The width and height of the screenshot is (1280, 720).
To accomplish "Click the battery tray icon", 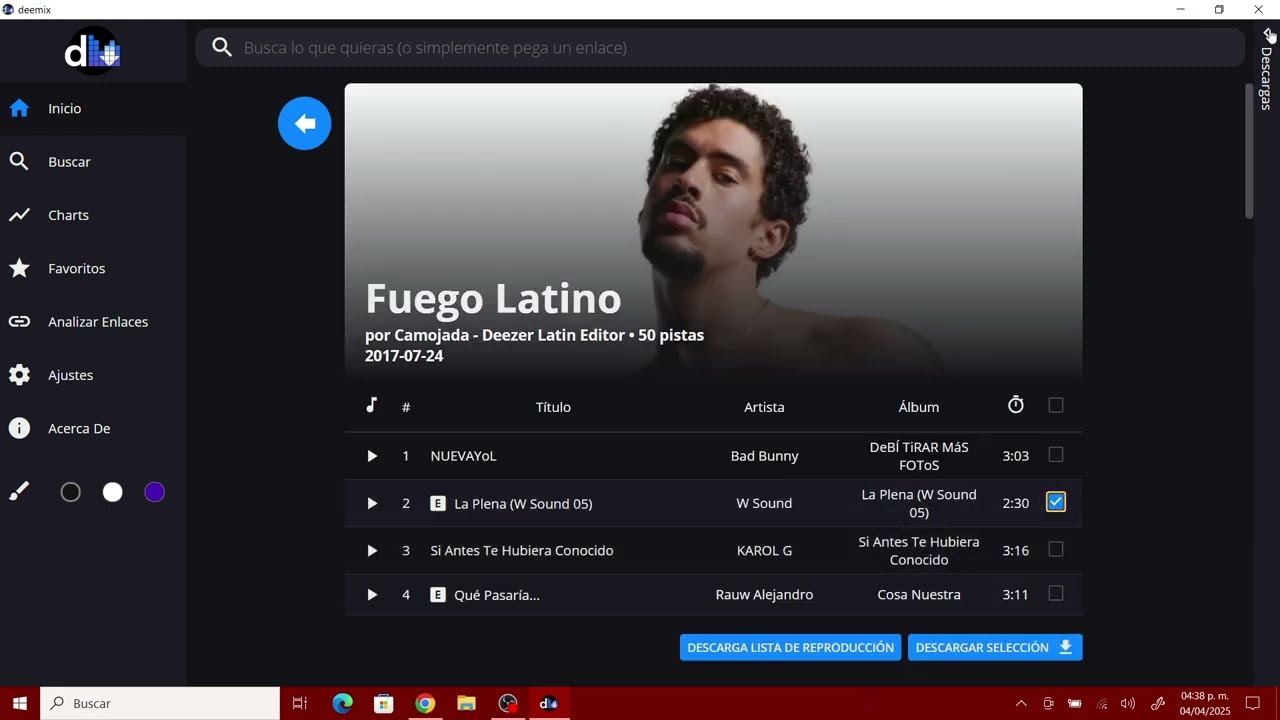I will click(x=1075, y=703).
